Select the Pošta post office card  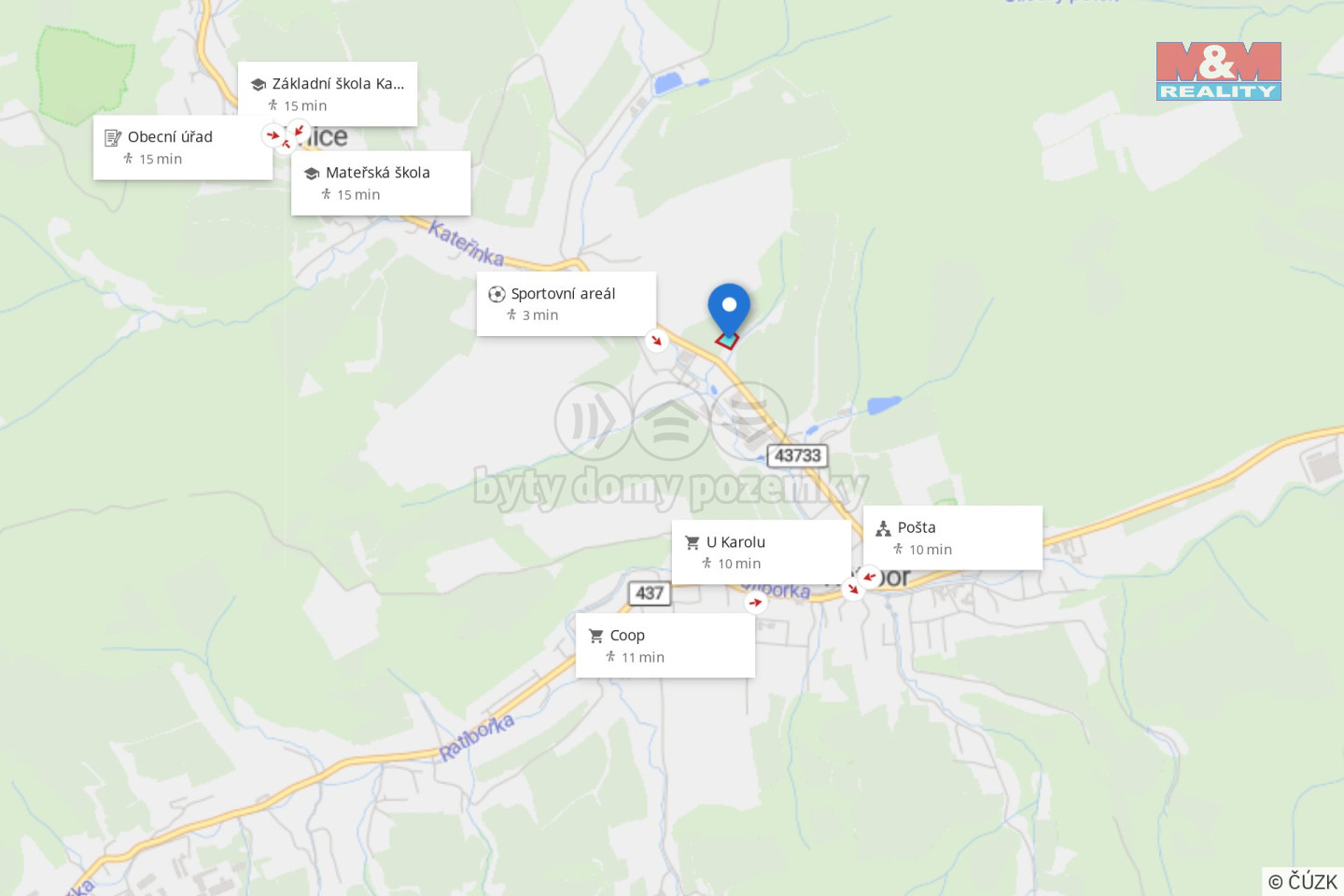[953, 538]
